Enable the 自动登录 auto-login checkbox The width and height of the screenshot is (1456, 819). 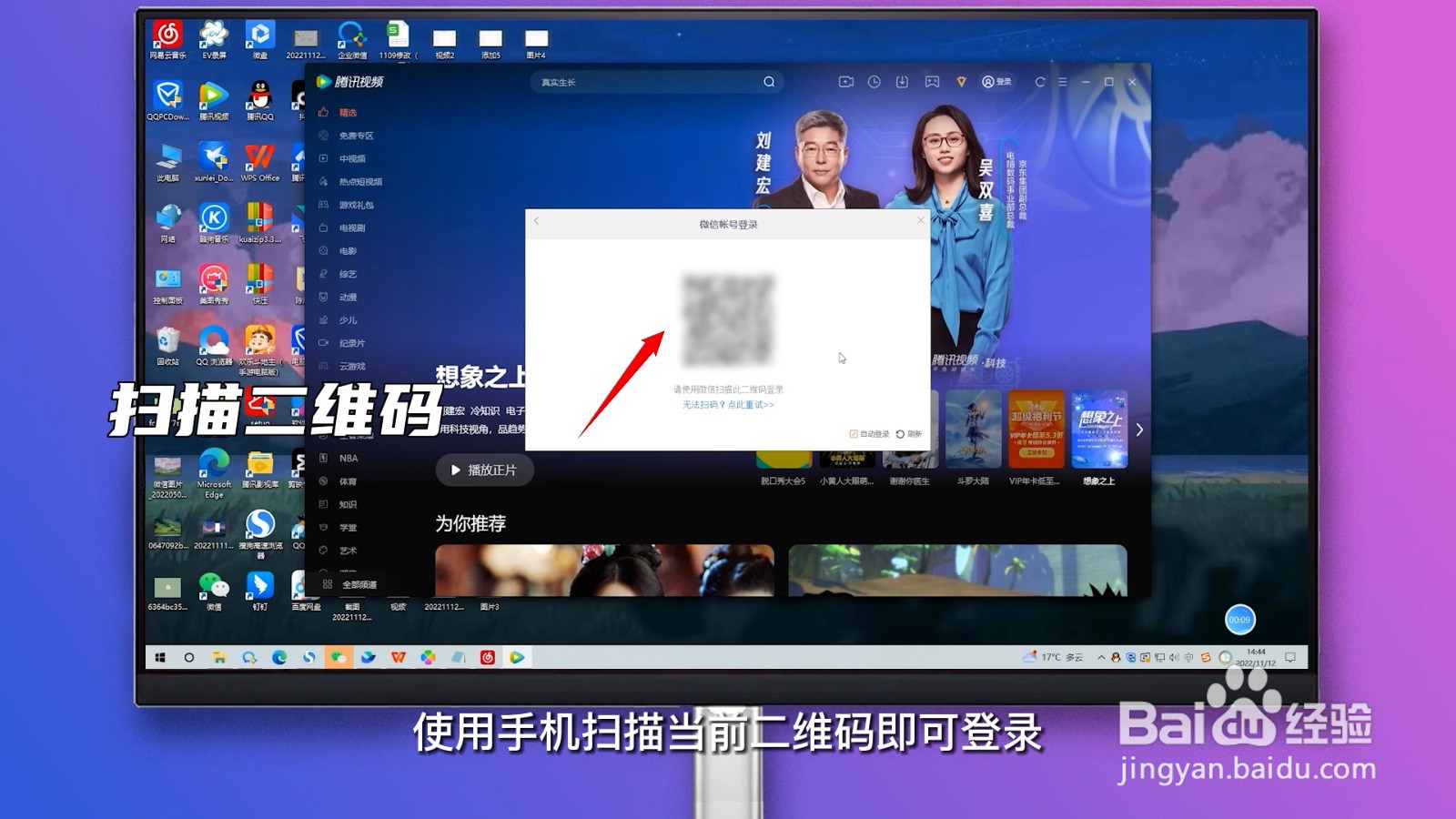pos(854,434)
